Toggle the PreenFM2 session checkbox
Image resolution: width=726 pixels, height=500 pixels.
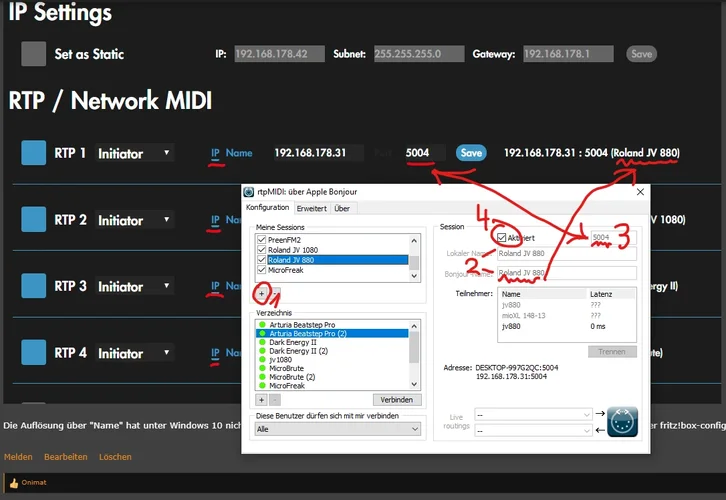[x=262, y=240]
